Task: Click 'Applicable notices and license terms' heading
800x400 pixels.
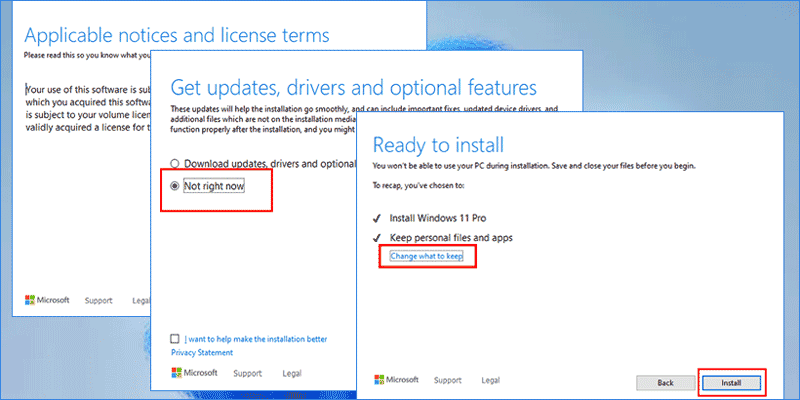Action: [x=177, y=35]
